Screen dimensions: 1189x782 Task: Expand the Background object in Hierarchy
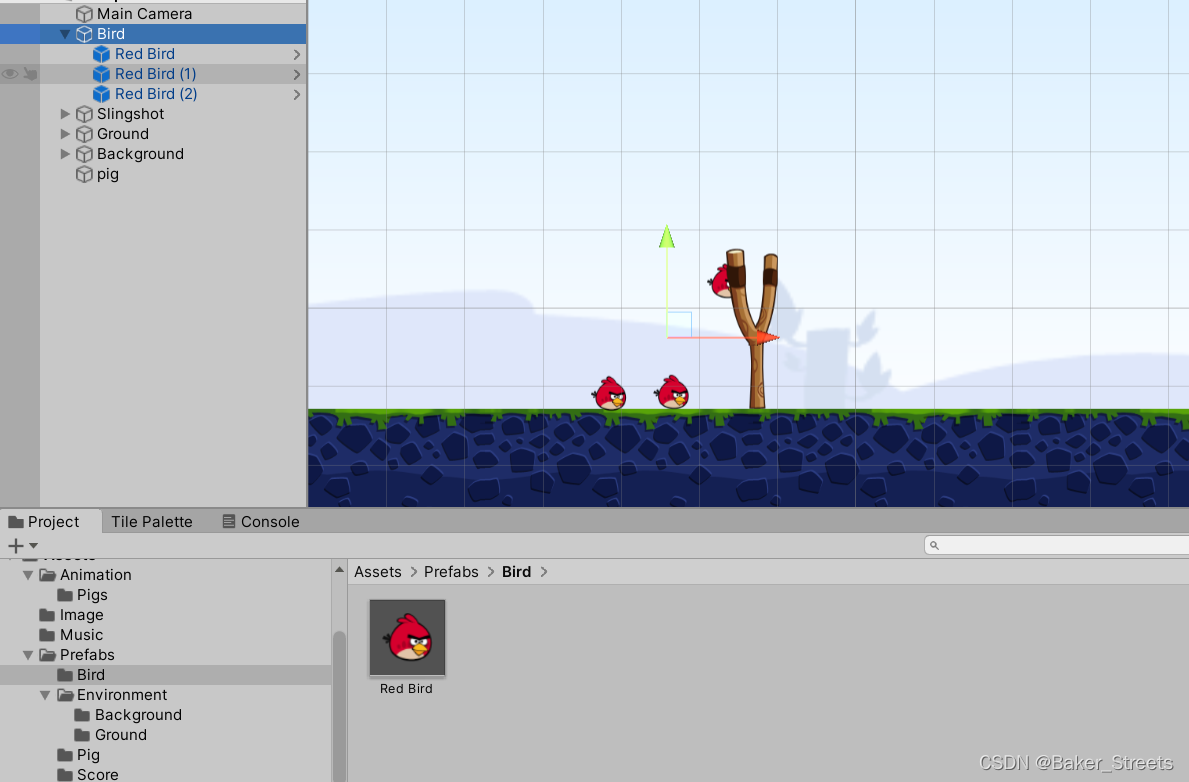tap(65, 154)
